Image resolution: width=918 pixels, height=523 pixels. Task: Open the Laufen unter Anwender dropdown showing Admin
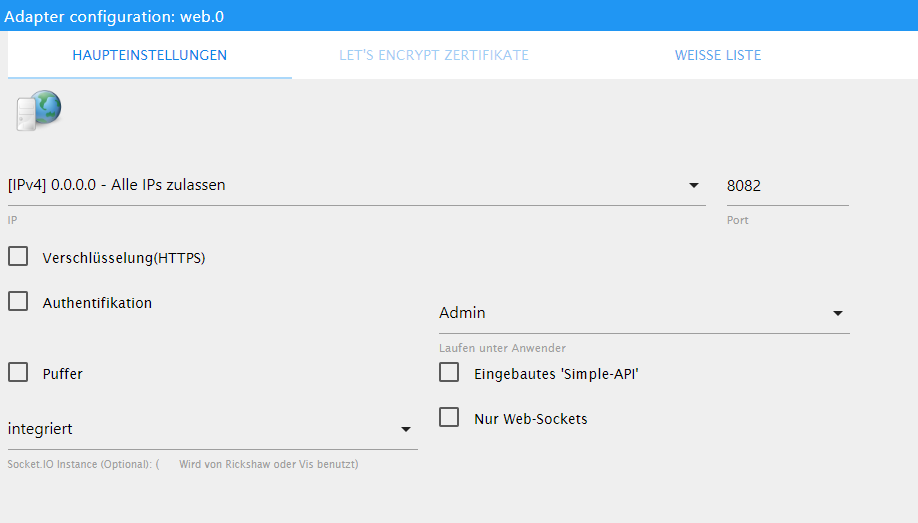pos(644,313)
